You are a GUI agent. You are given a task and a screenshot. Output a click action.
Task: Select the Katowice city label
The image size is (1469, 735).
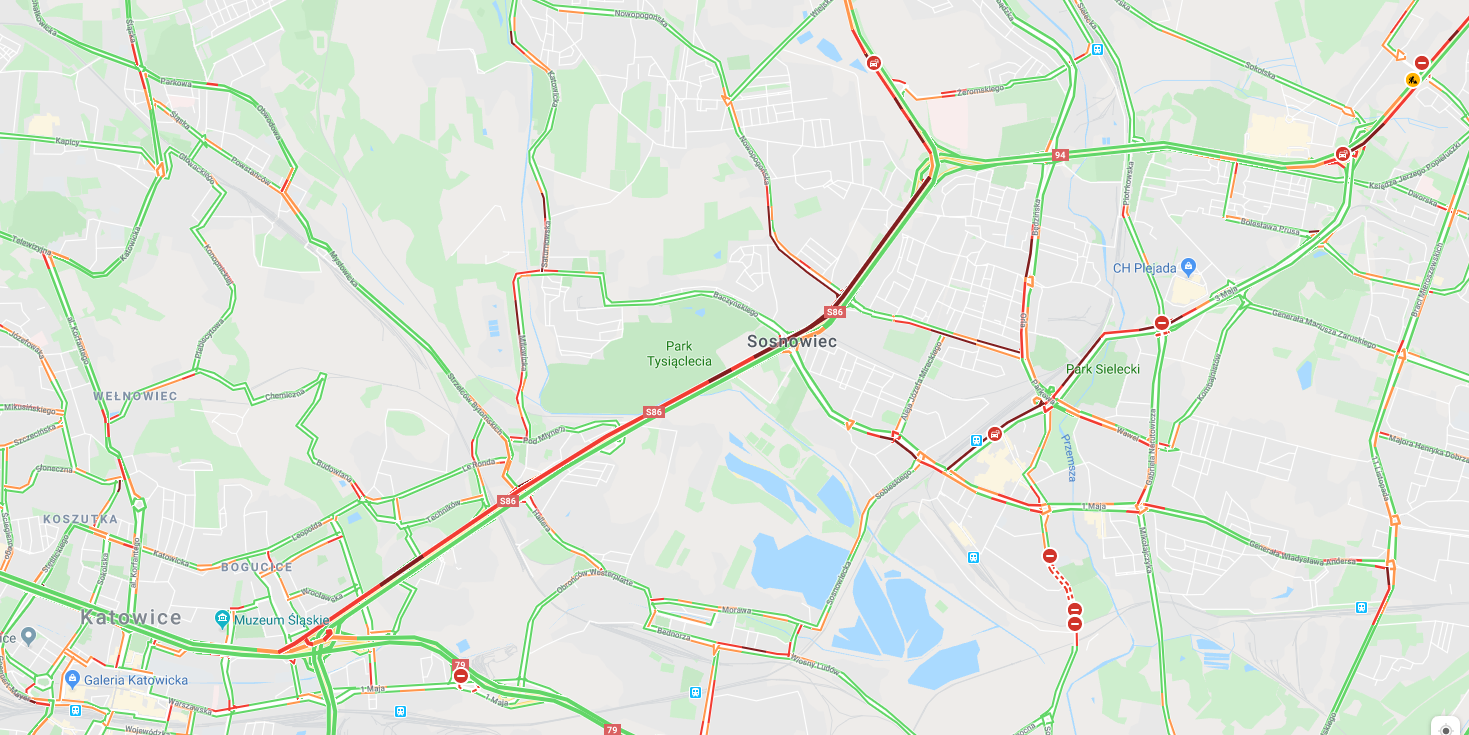coord(131,617)
